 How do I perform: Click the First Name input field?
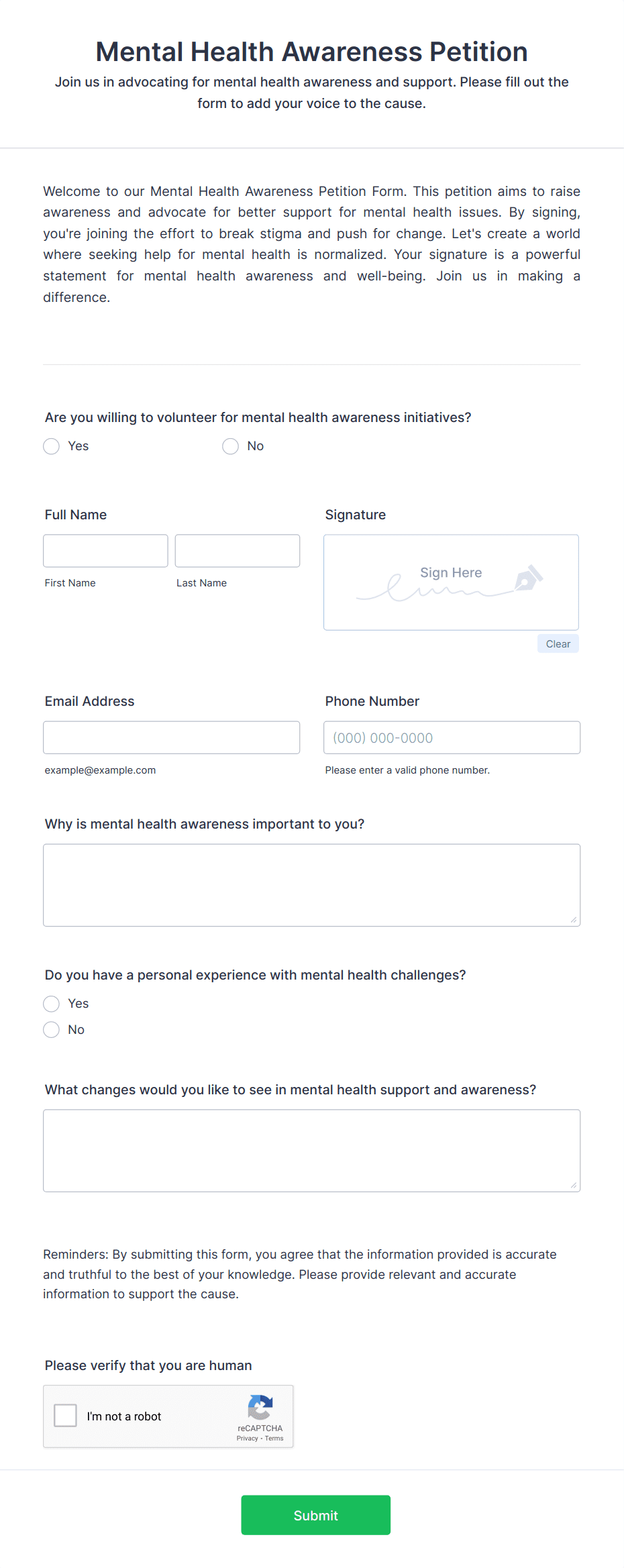pos(105,551)
